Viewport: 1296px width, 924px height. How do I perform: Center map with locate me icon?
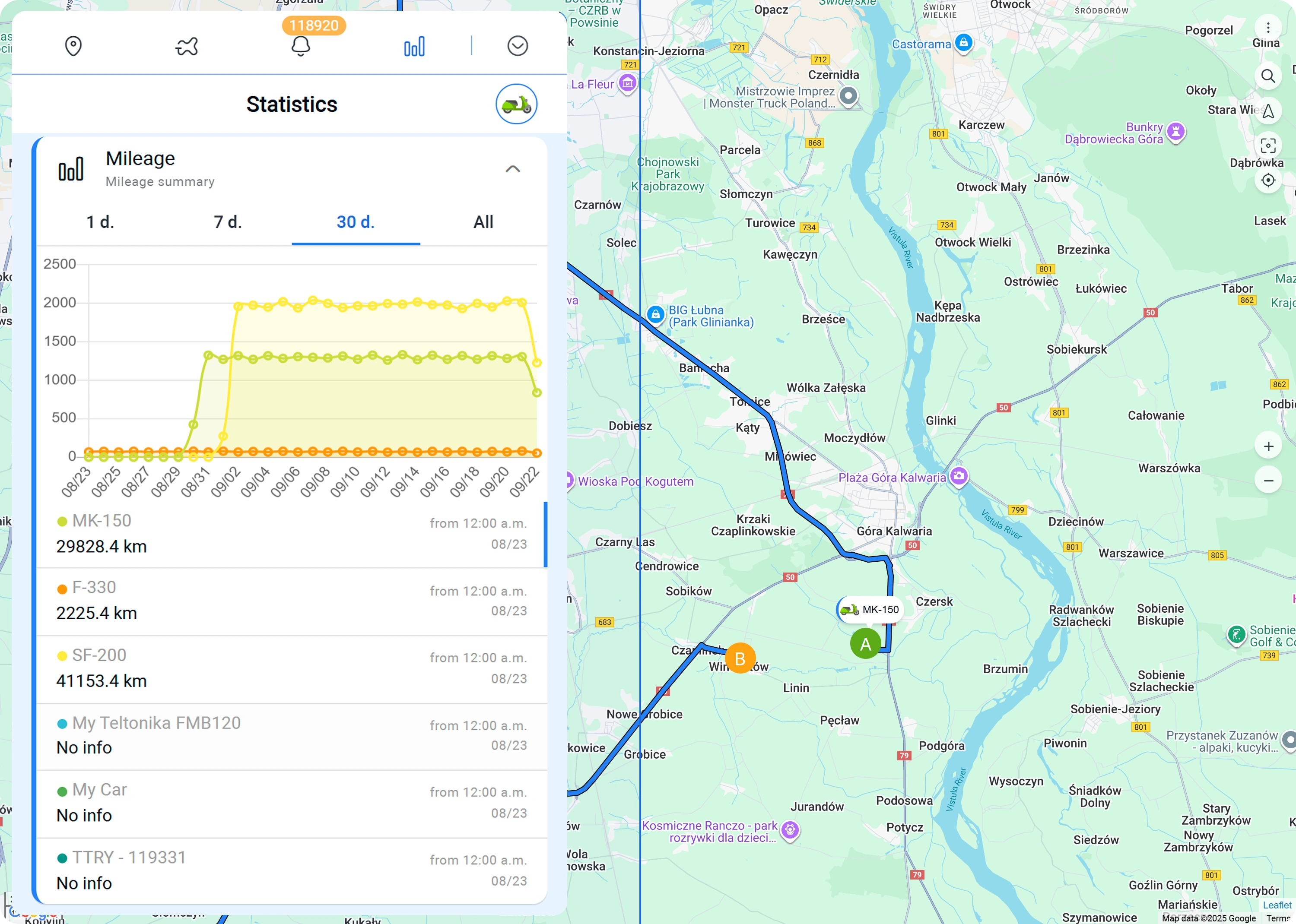[1267, 180]
